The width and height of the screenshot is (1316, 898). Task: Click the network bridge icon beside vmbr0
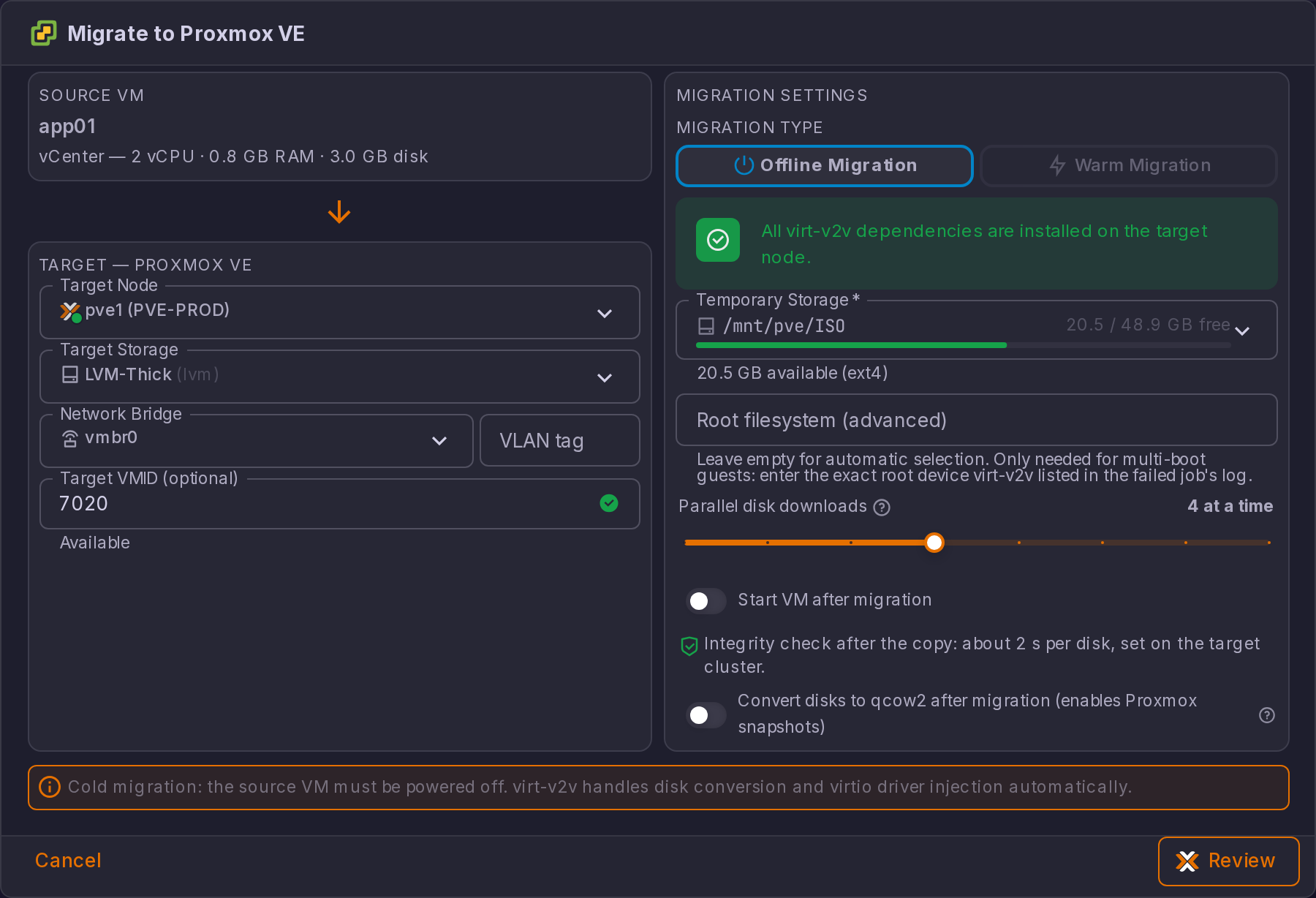tap(70, 439)
